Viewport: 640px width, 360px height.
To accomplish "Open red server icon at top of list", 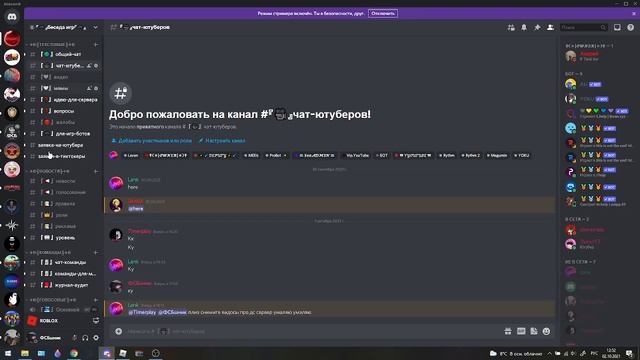I will point(12,39).
